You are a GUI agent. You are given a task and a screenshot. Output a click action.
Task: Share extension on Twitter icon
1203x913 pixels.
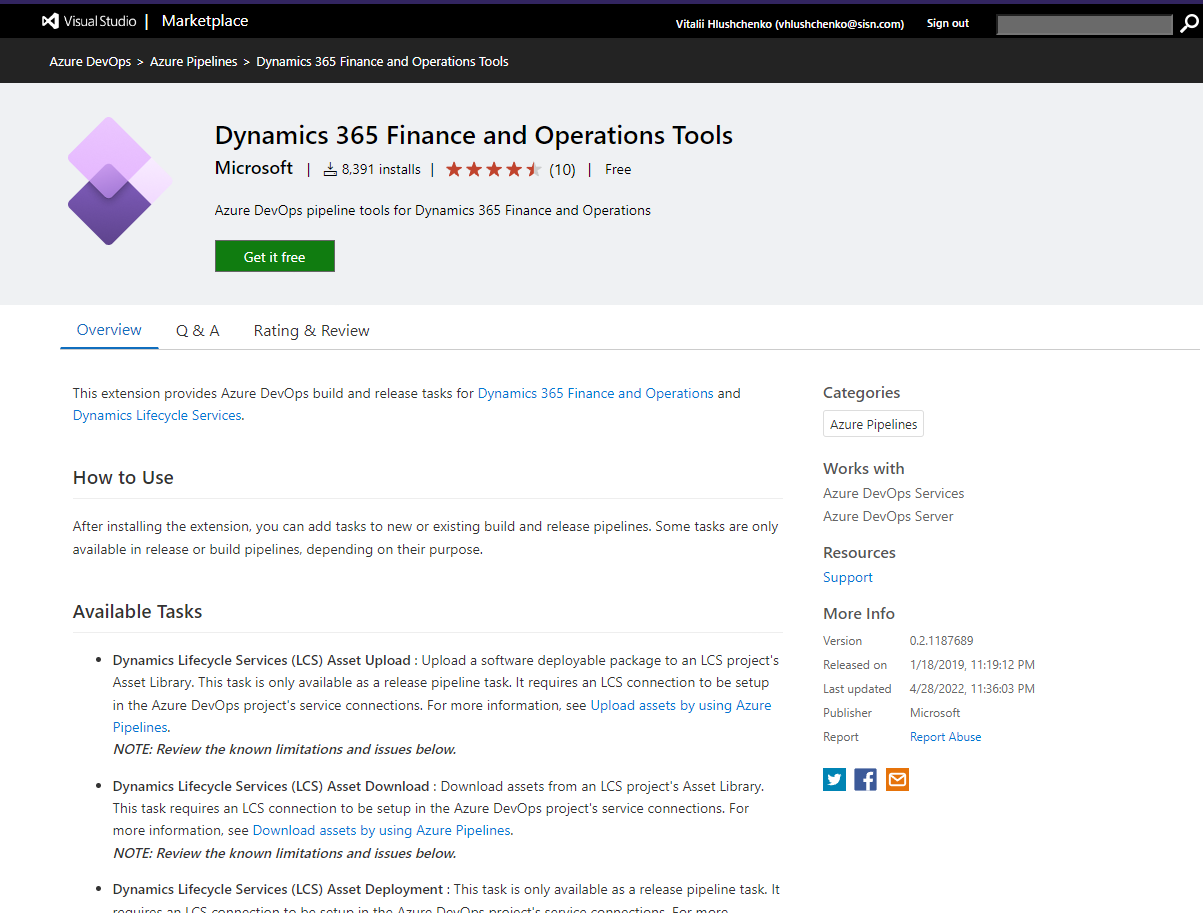click(x=834, y=779)
